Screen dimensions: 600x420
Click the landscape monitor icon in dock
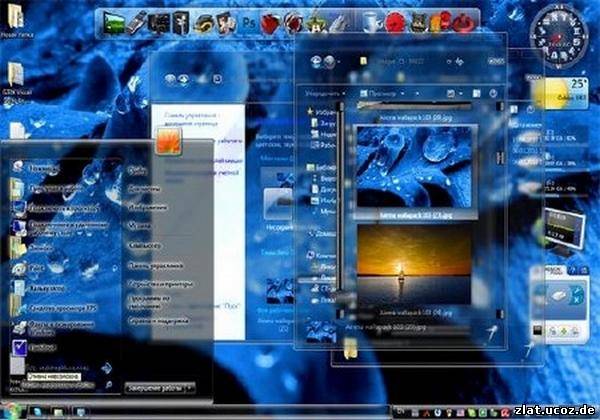point(114,23)
